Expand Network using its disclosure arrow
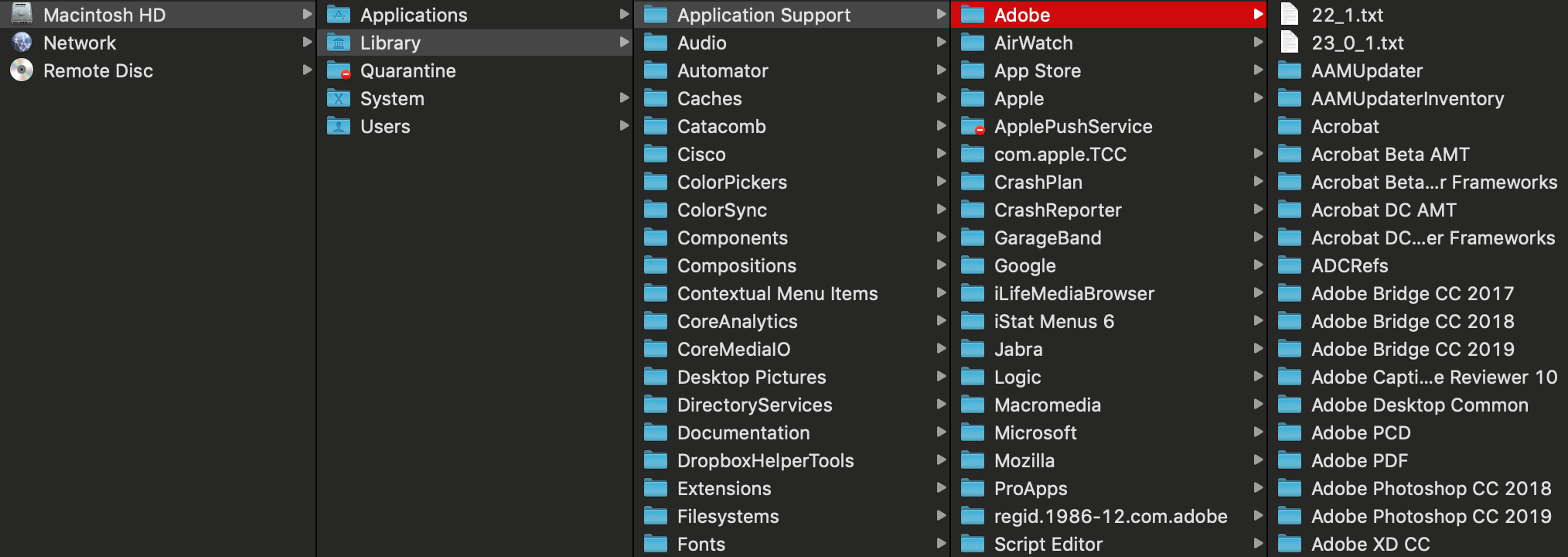Image resolution: width=1568 pixels, height=557 pixels. (x=307, y=42)
